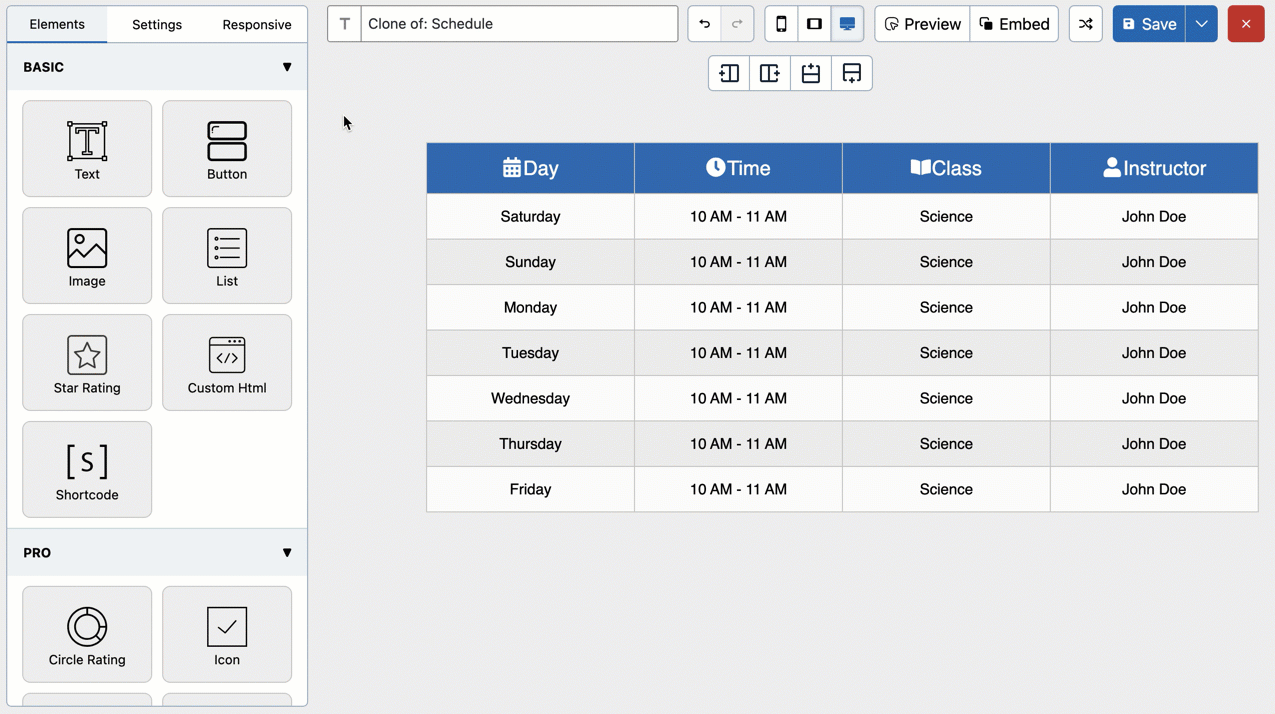
Task: Insert the Shortcode element
Action: [87, 470]
